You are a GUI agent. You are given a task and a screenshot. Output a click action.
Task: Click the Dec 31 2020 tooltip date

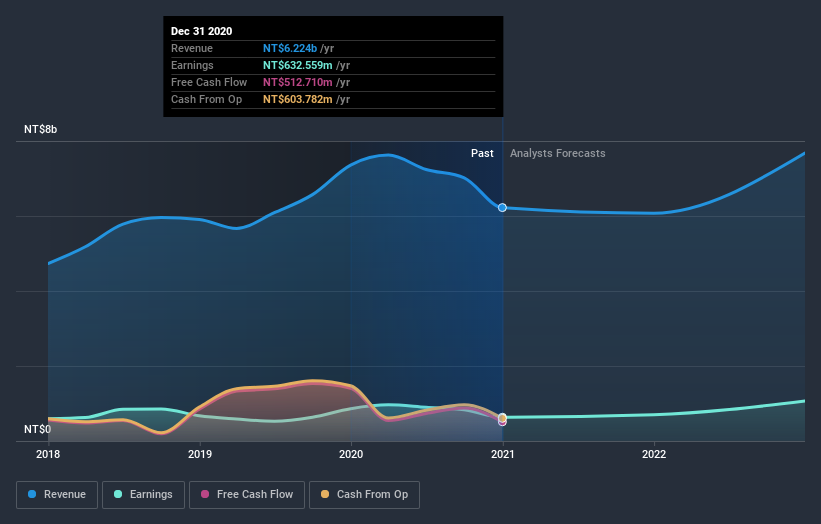pyautogui.click(x=202, y=31)
